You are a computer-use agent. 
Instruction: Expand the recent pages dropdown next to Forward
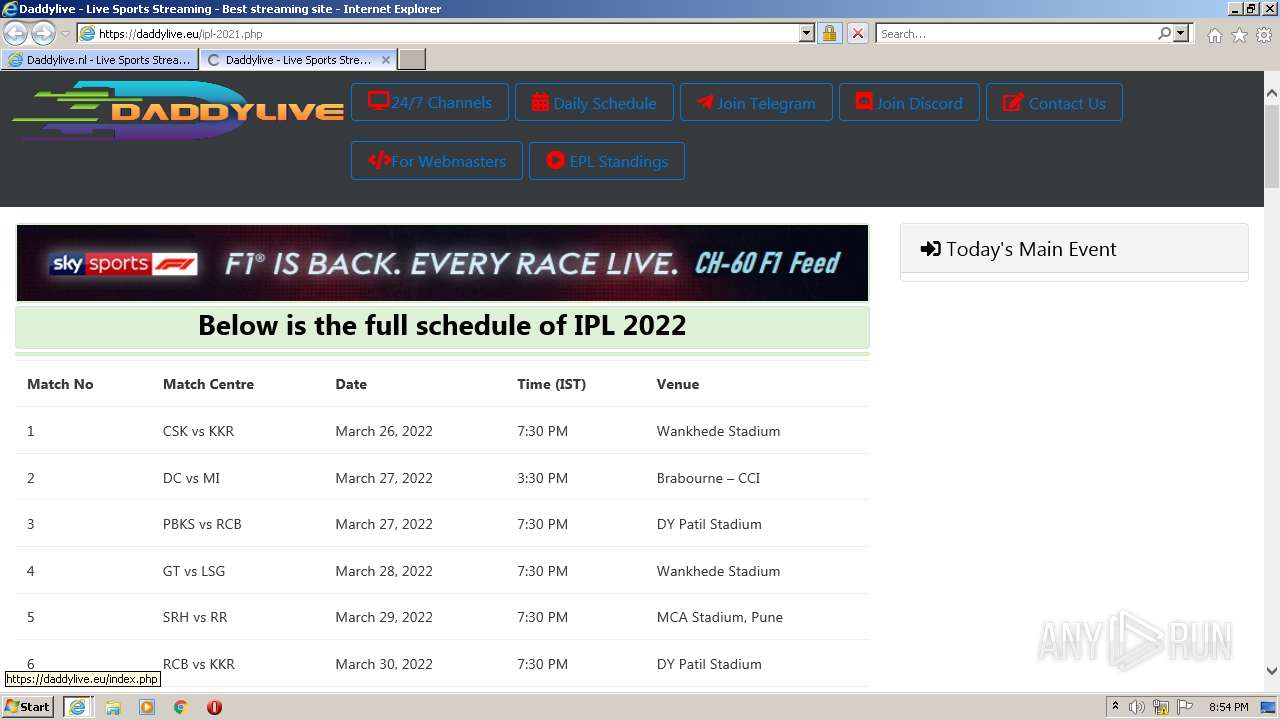point(65,34)
